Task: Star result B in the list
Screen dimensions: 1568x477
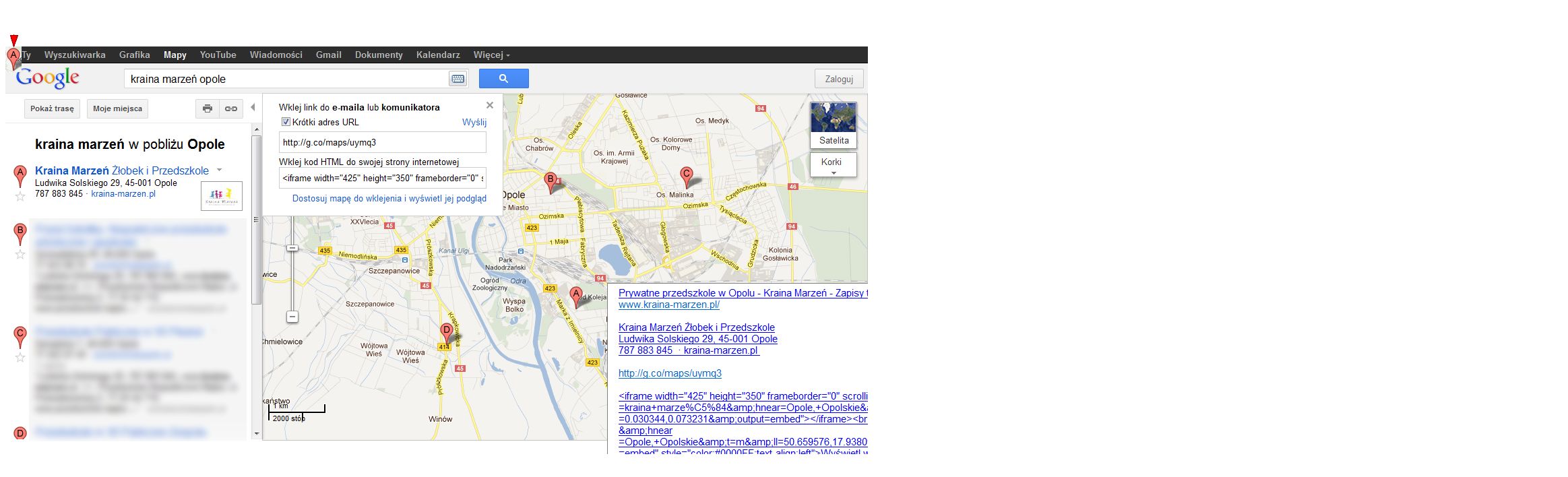Action: [20, 254]
